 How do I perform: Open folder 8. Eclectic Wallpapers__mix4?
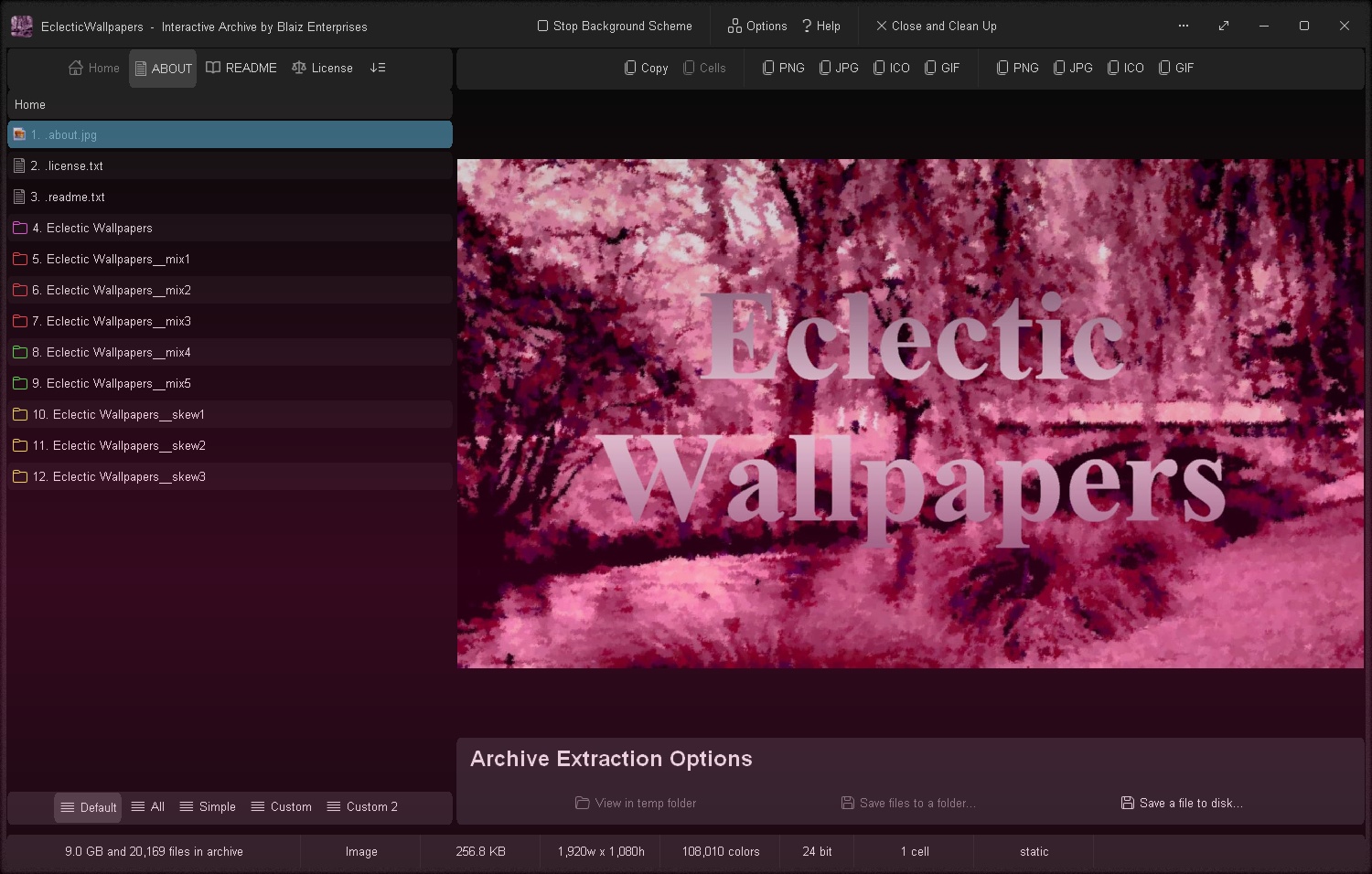click(230, 352)
